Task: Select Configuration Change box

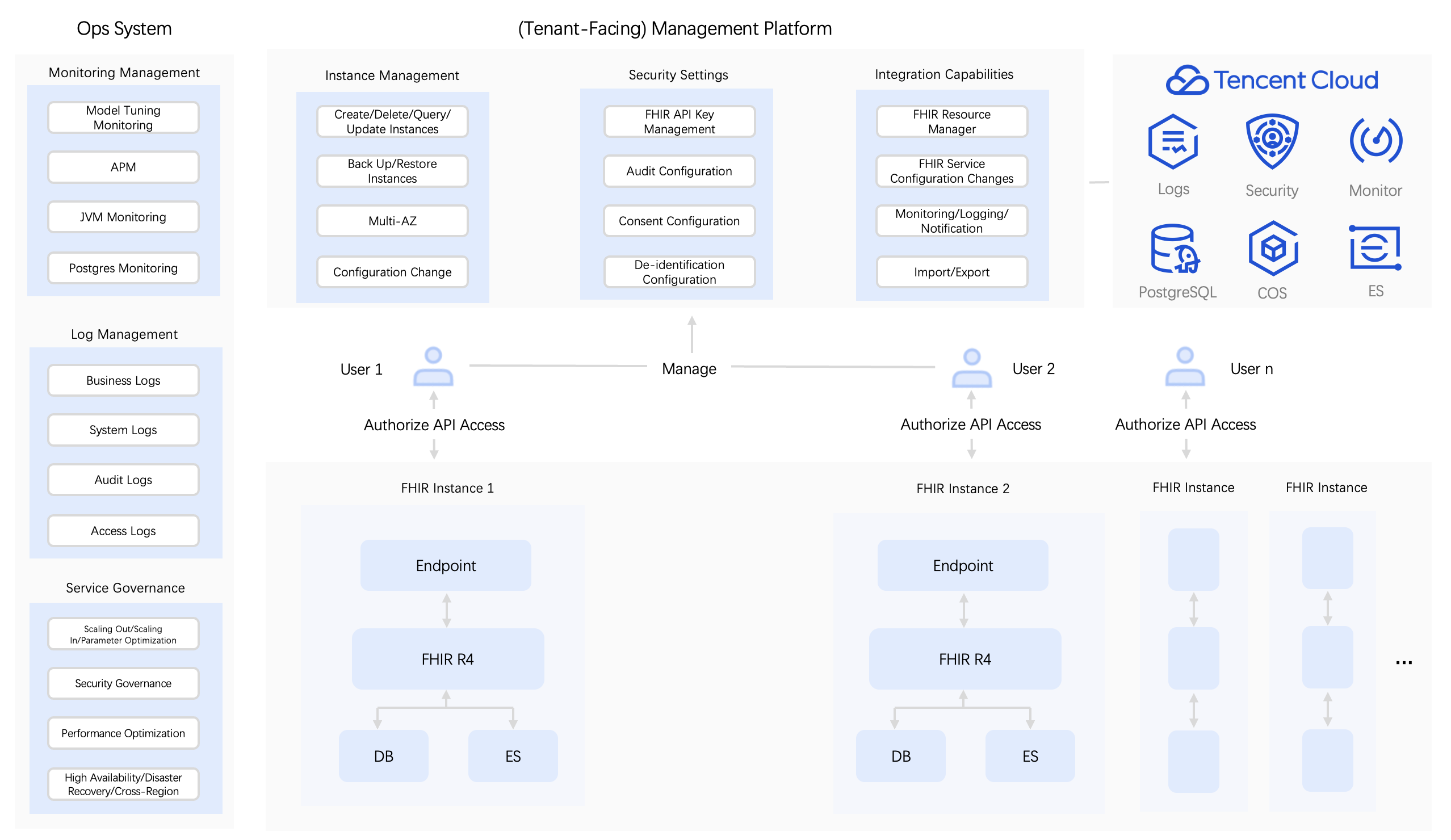Action: click(x=392, y=272)
